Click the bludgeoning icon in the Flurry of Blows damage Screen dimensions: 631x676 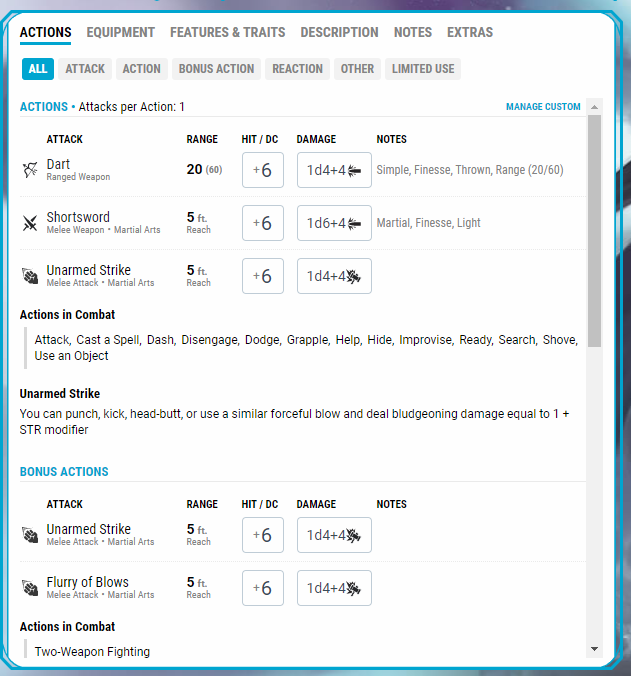click(x=353, y=588)
